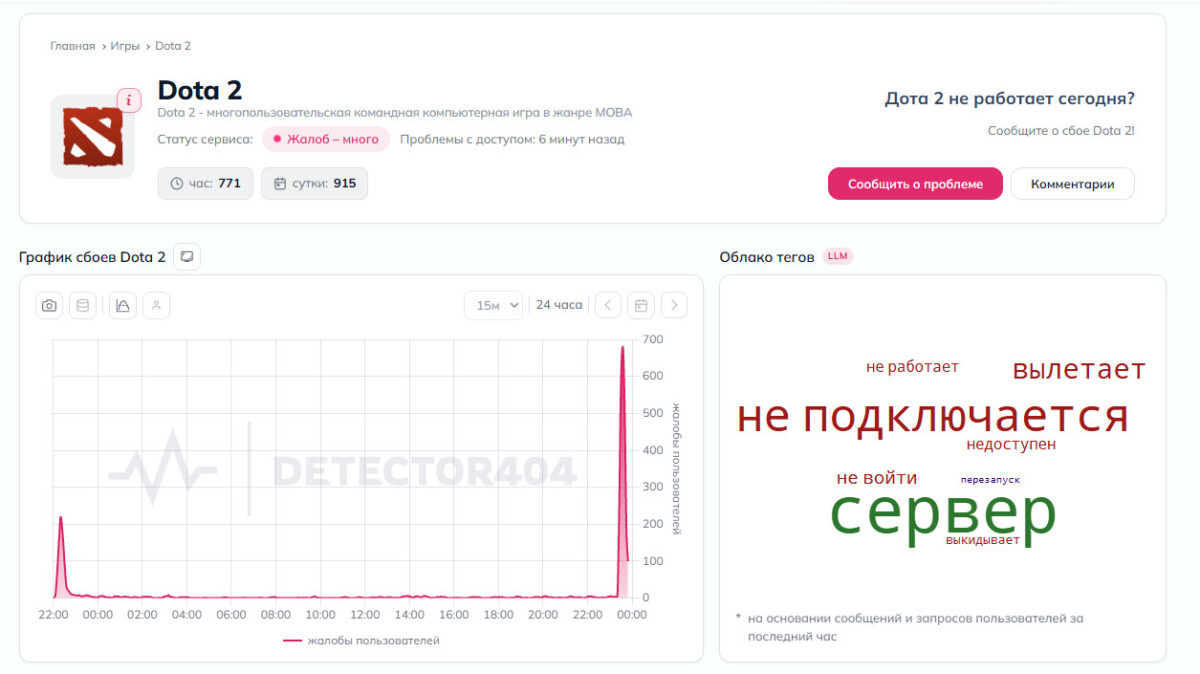Open the Главная breadcrumb link
1200x674 pixels.
72,46
